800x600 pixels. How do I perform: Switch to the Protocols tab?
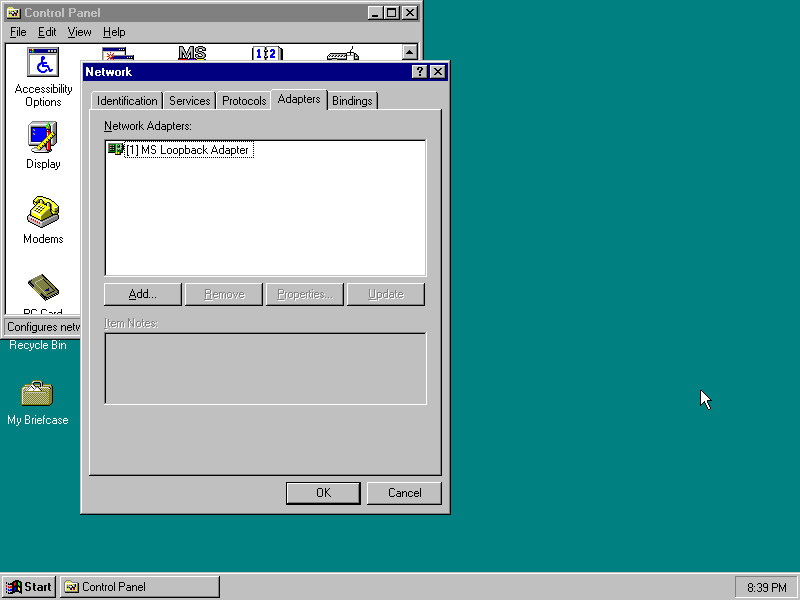(244, 101)
